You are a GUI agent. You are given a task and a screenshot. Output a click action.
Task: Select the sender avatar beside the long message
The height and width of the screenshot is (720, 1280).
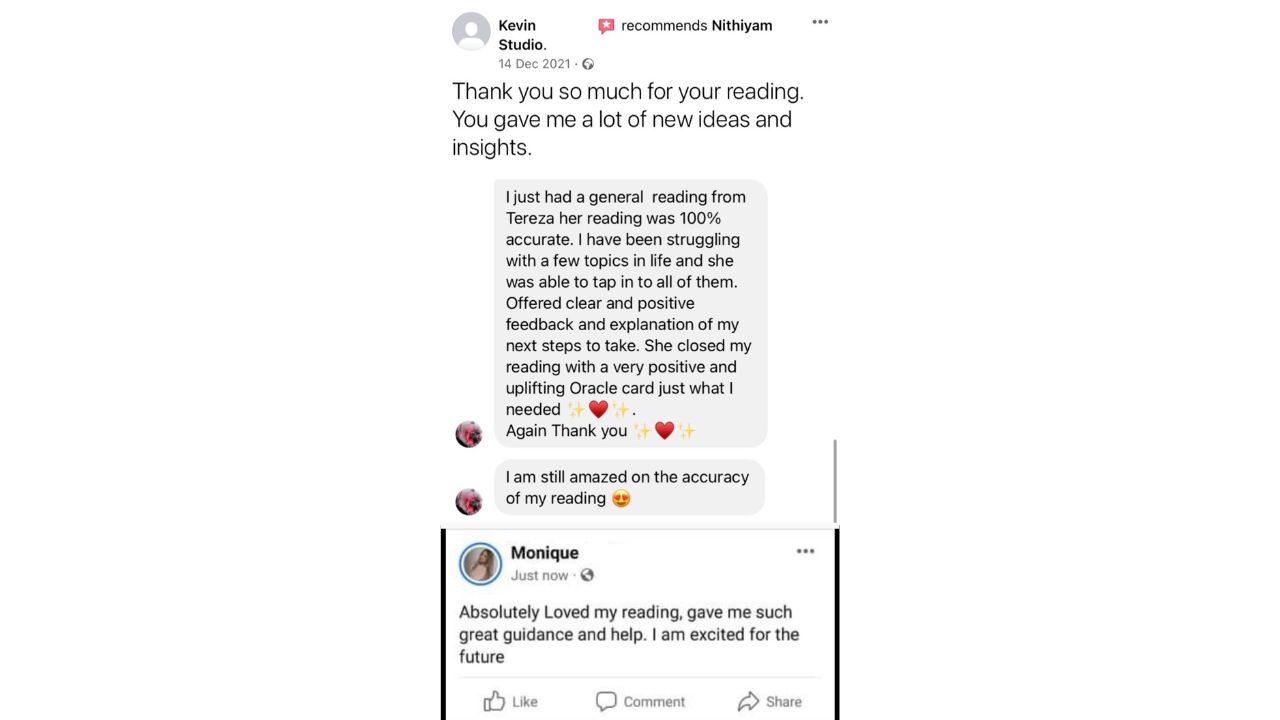(468, 434)
